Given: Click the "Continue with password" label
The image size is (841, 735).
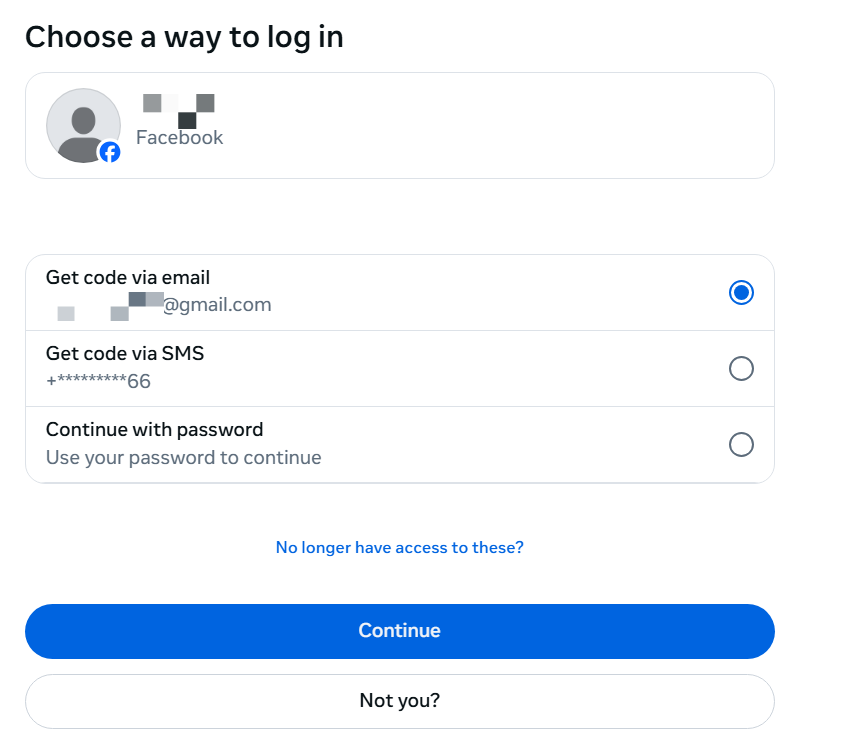Looking at the screenshot, I should (x=154, y=430).
